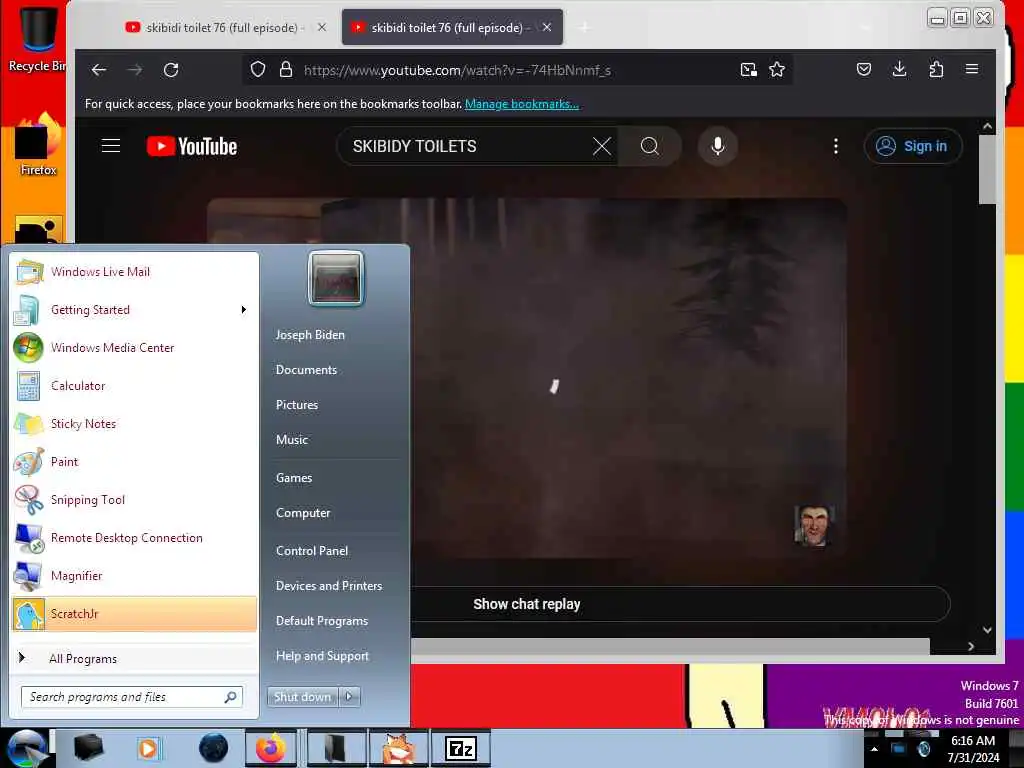
Task: Launch Windows Media Center
Action: [134, 347]
